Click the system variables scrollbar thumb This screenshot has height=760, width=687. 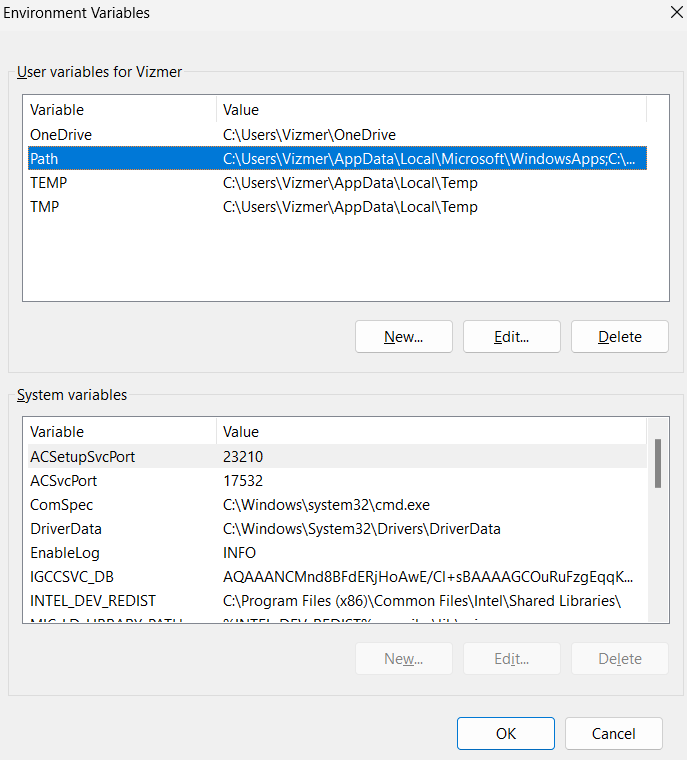657,463
